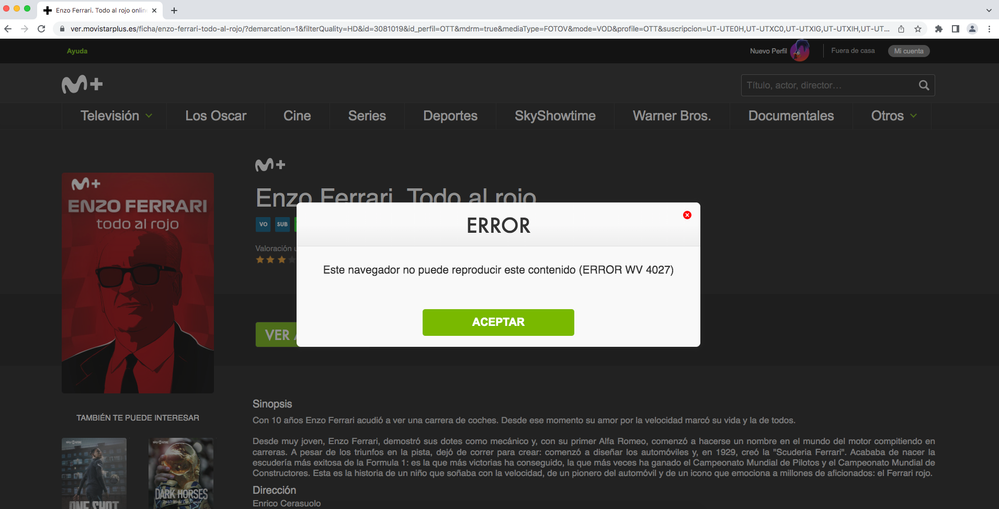999x509 pixels.
Task: Click the first rating star
Action: [260, 260]
